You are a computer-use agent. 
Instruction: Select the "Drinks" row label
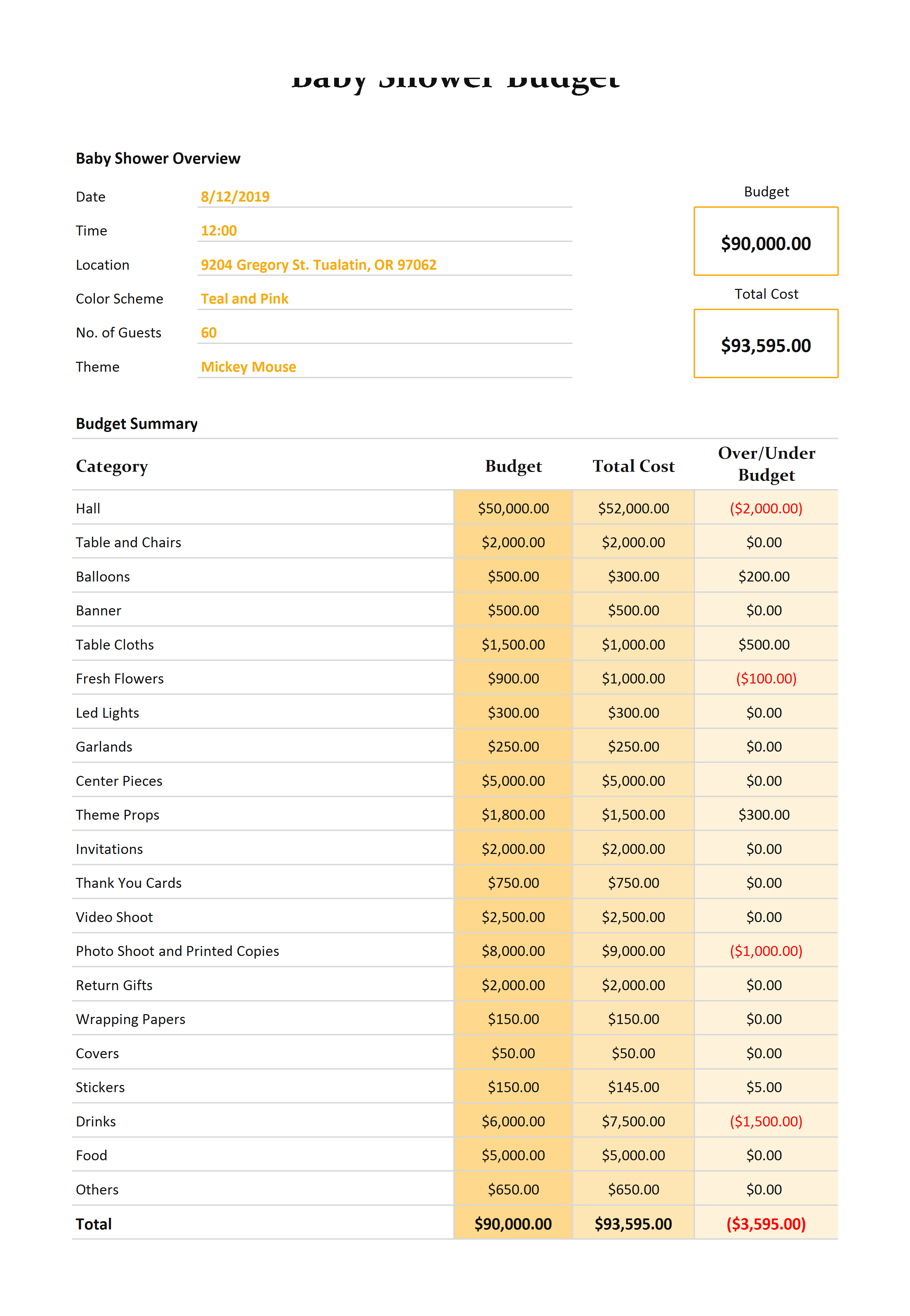pos(96,1122)
